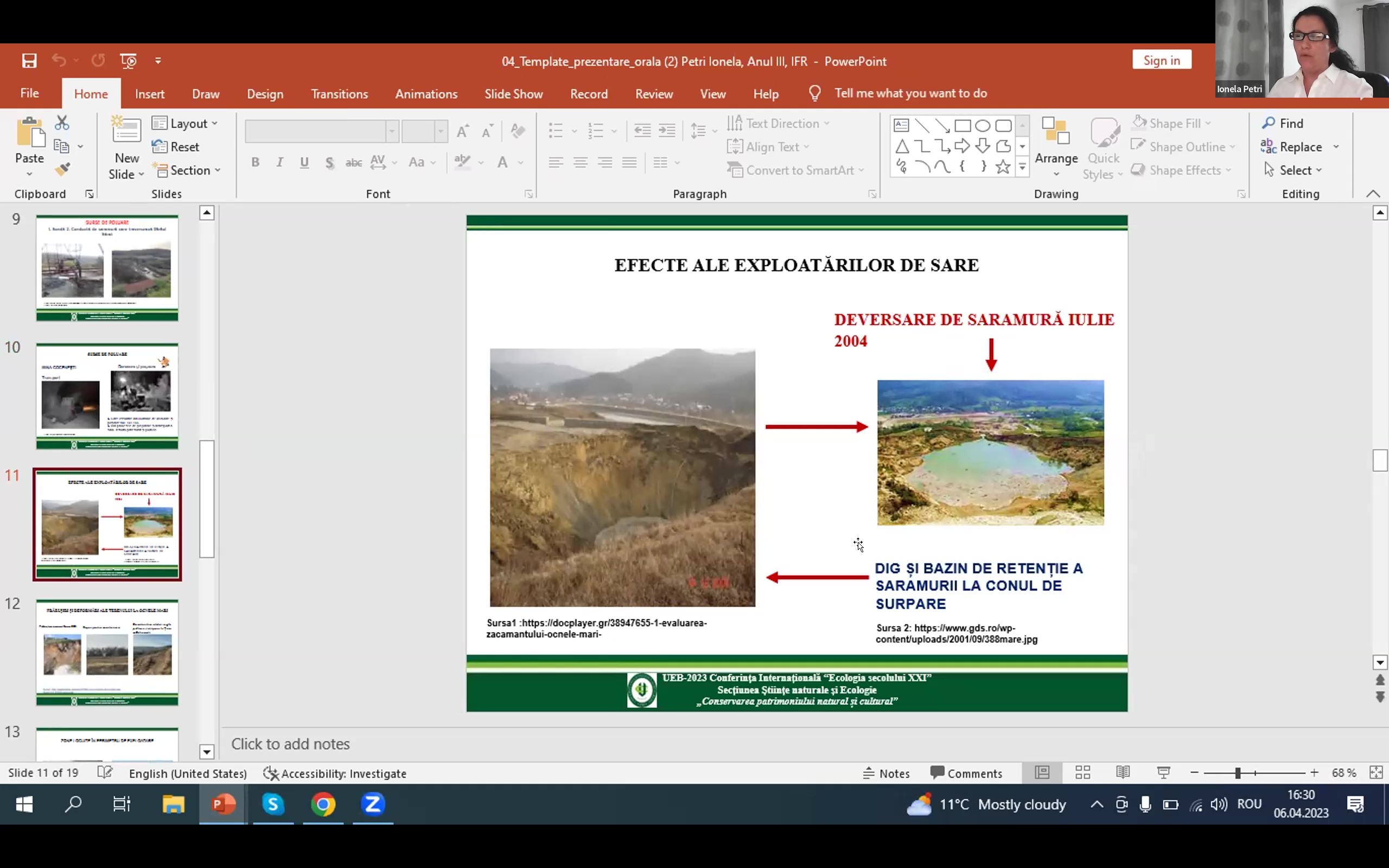1389x868 pixels.
Task: Click the Save icon in title bar
Action: tap(29, 61)
